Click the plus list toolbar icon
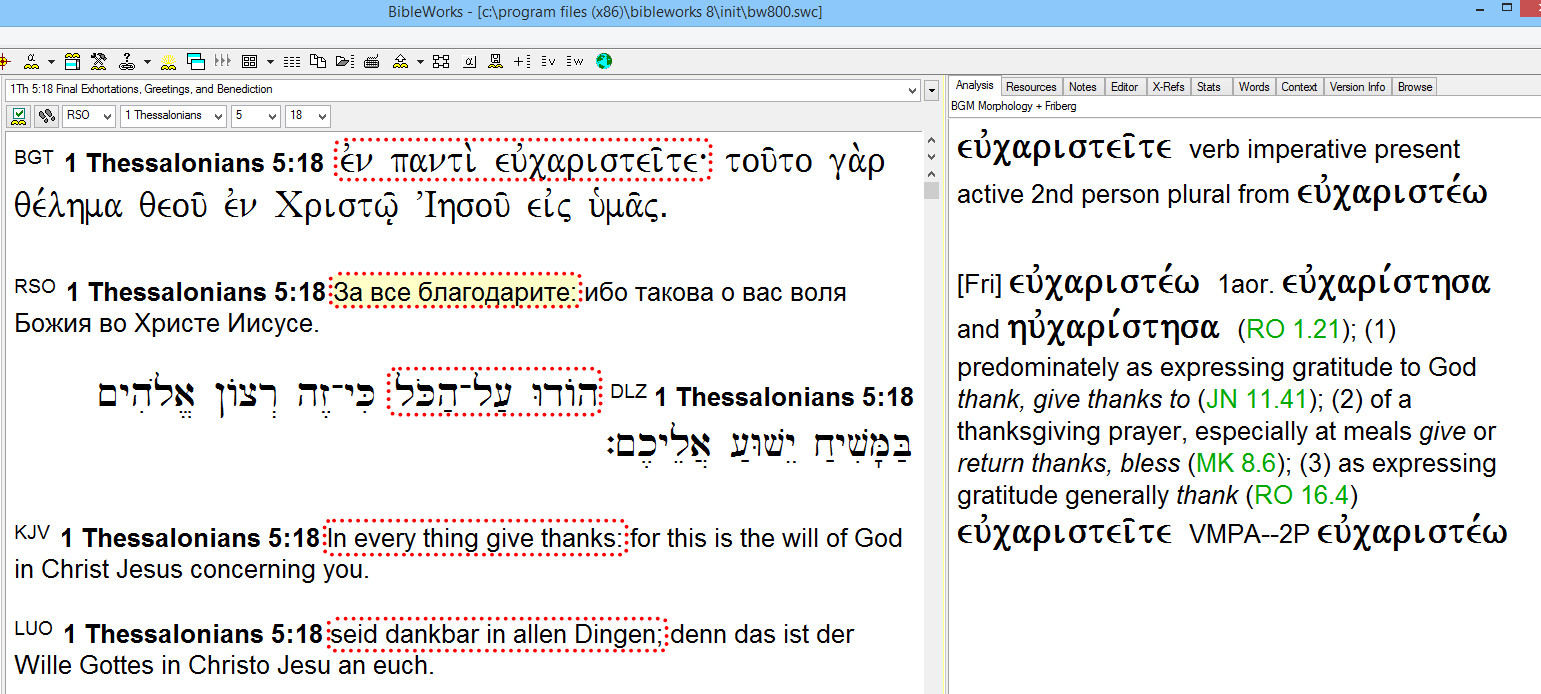Viewport: 1541px width, 694px height. 522,61
